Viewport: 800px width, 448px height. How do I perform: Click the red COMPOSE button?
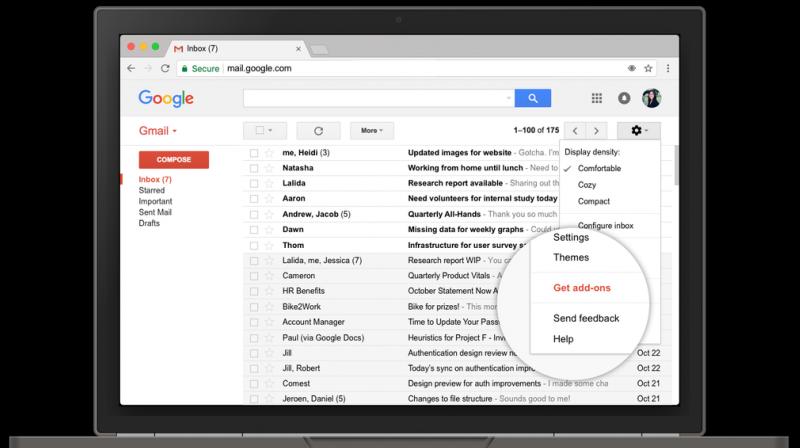[173, 160]
